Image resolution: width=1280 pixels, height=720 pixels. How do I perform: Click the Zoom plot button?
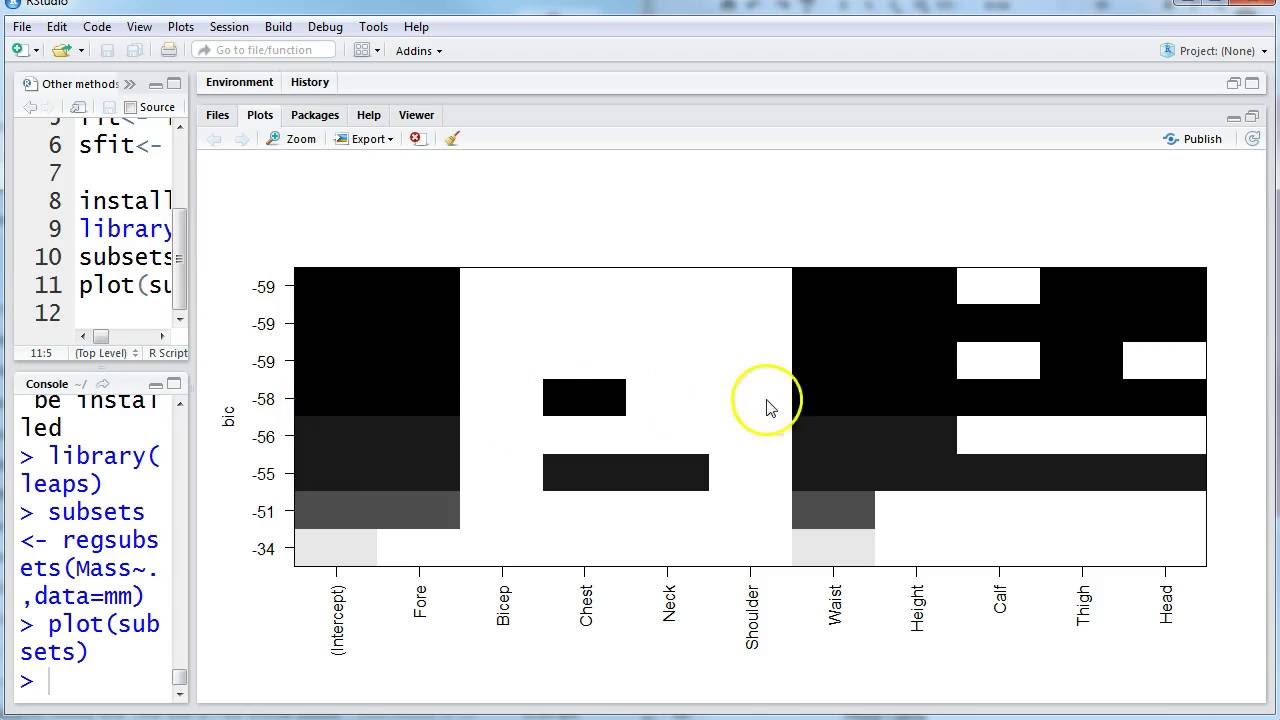pos(291,139)
